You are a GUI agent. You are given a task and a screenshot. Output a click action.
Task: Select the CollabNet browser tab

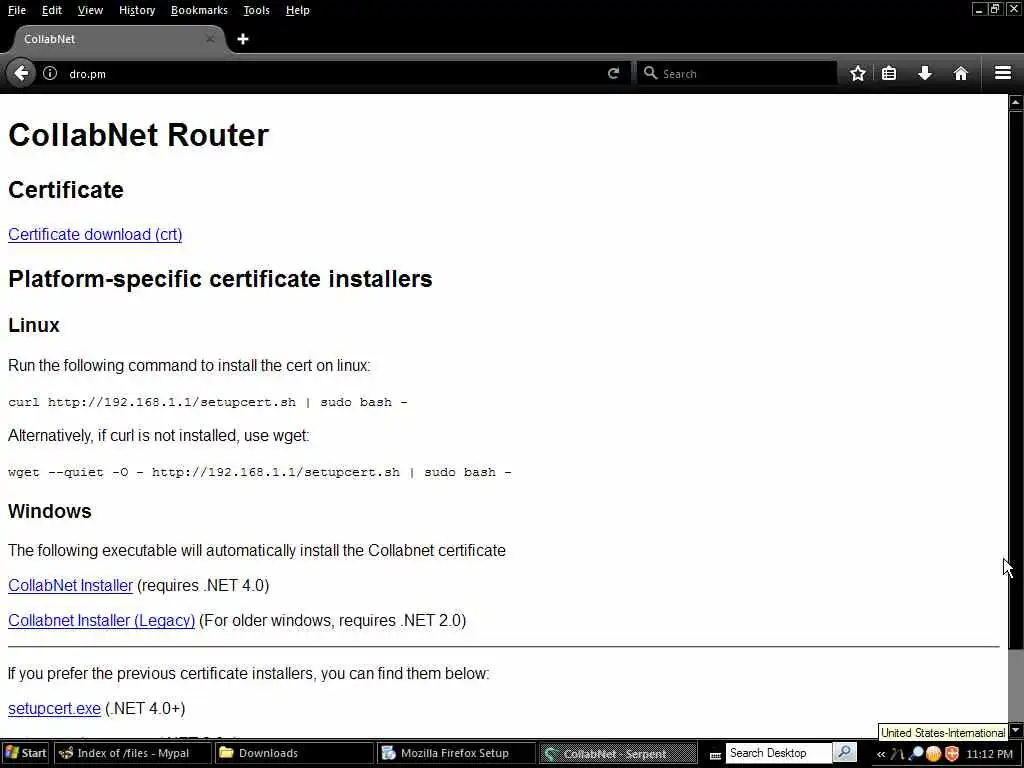tap(118, 39)
